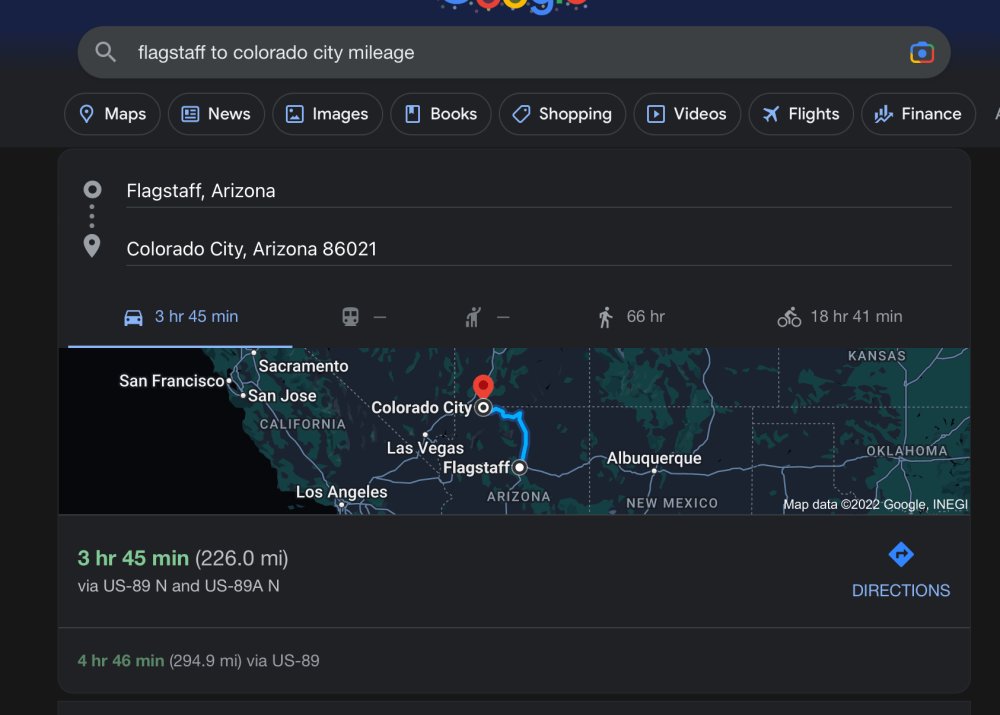Click the destination pin icon beside Colorado City

pyautogui.click(x=92, y=246)
